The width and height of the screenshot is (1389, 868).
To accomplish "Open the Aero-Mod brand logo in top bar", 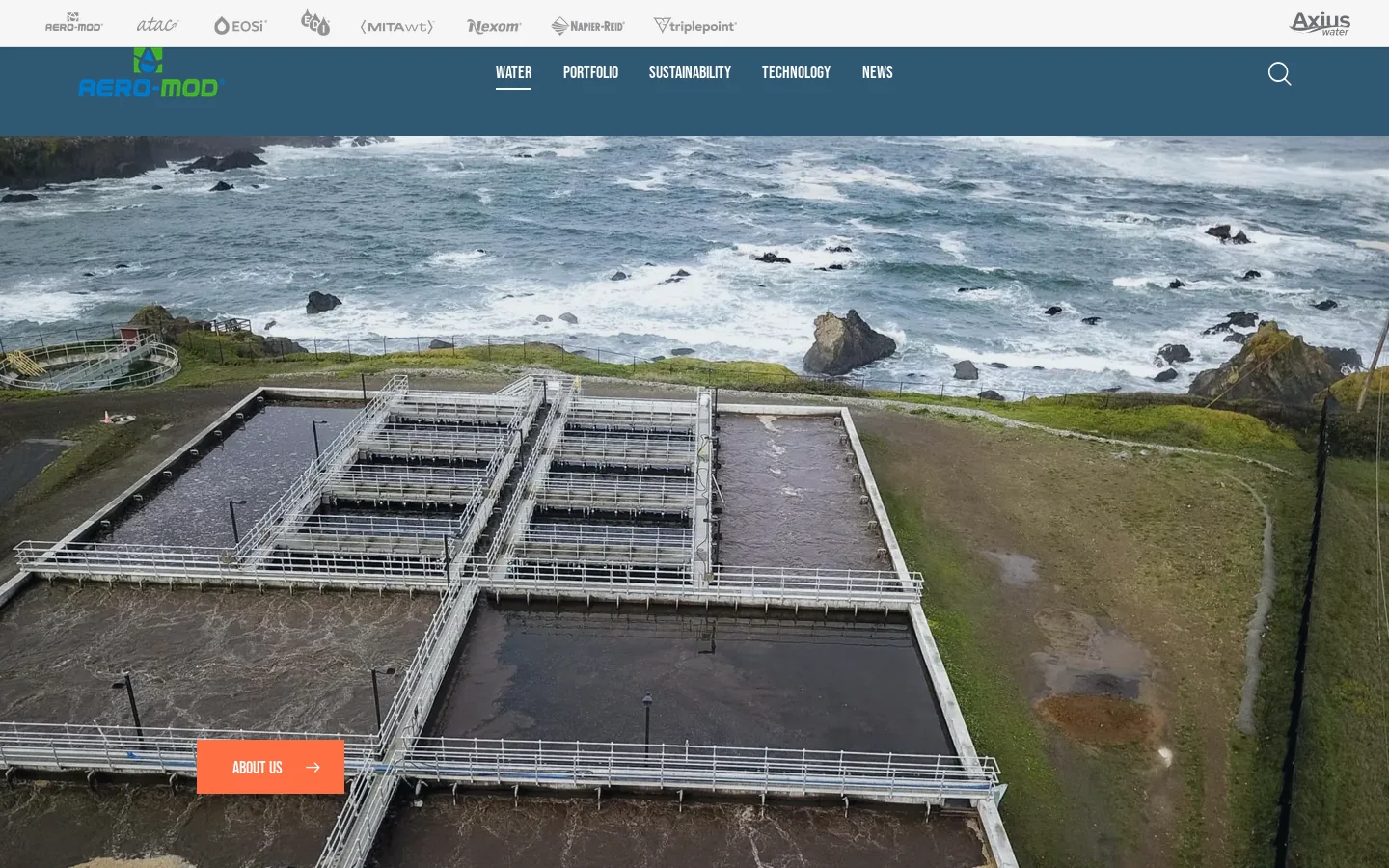I will [74, 22].
